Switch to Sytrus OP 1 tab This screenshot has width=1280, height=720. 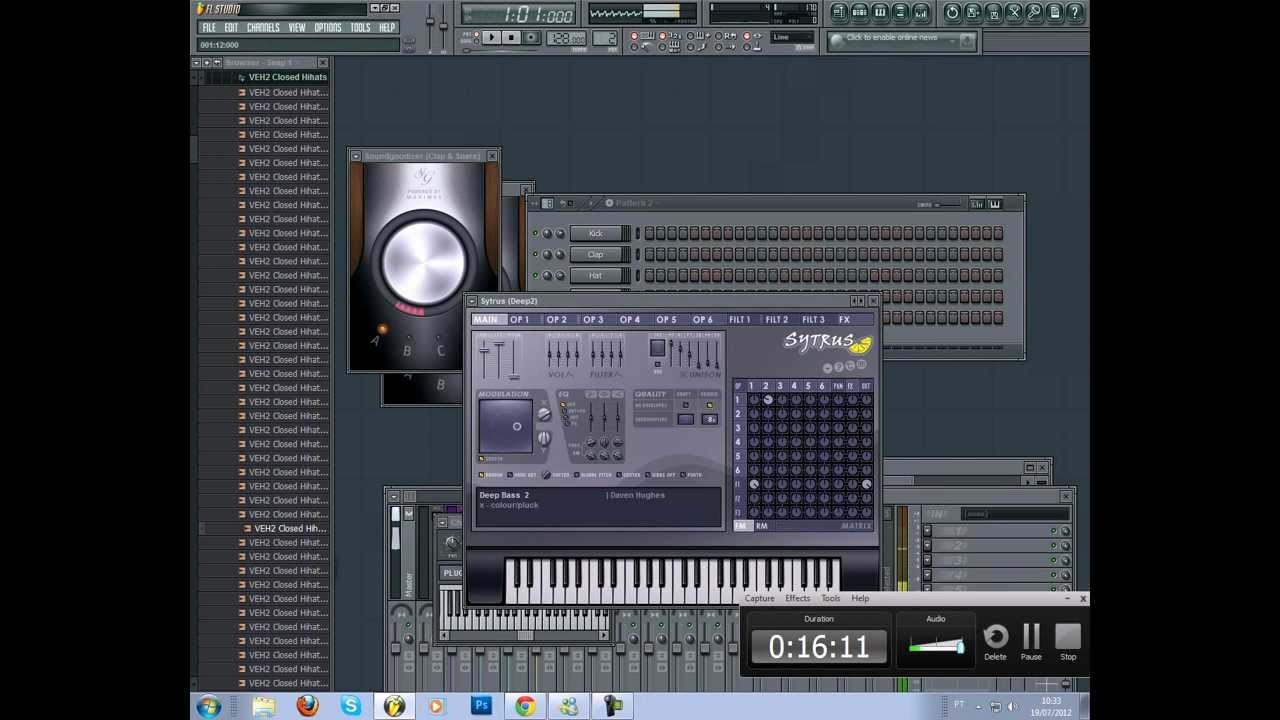(520, 320)
